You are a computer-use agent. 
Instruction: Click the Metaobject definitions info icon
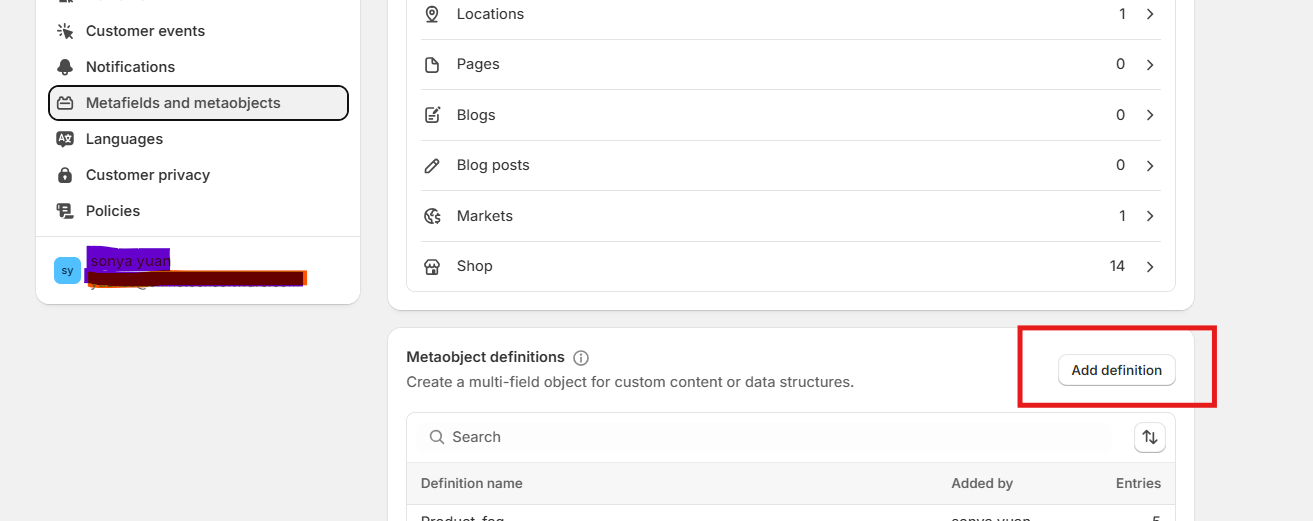581,358
